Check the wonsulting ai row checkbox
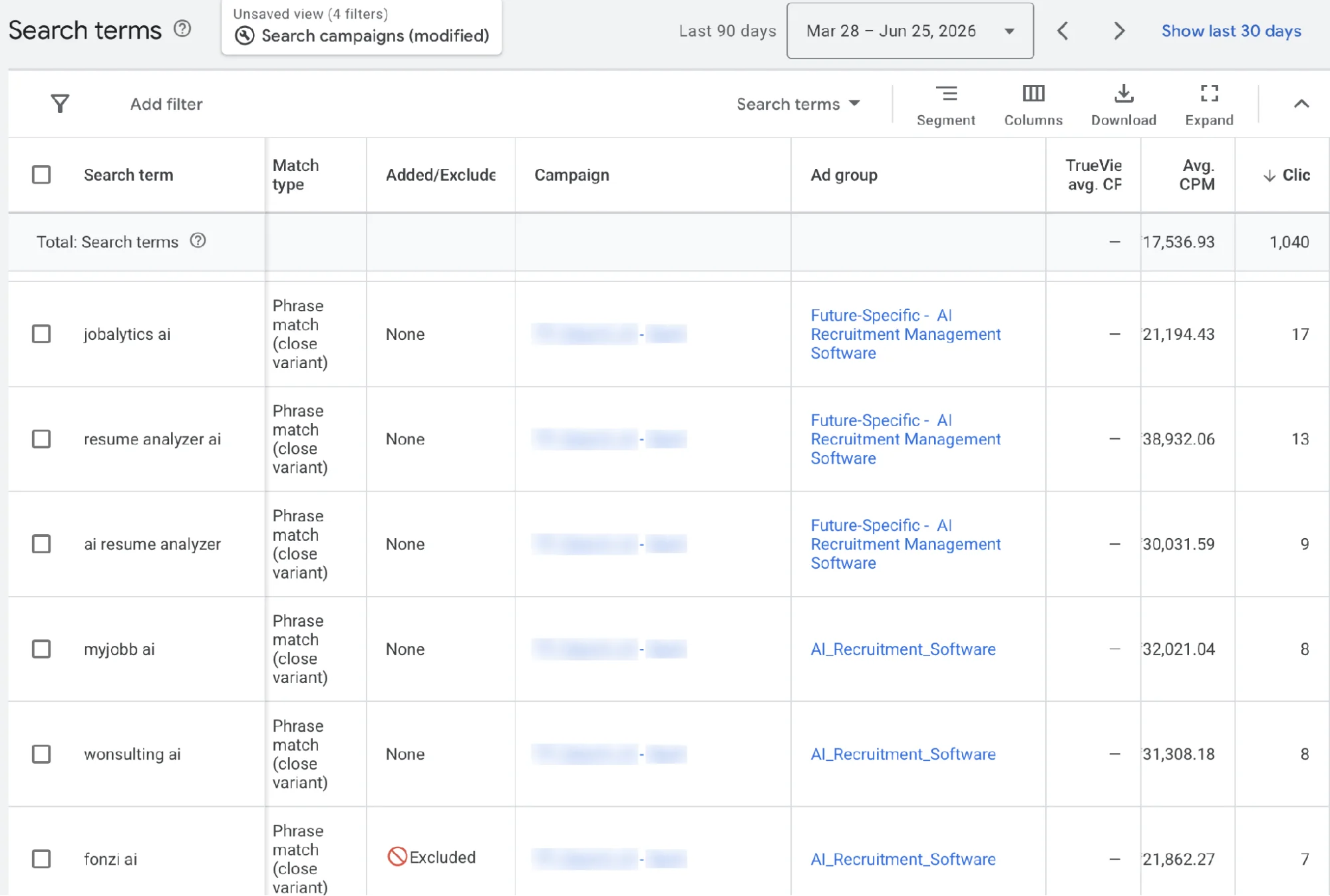Image resolution: width=1330 pixels, height=896 pixels. [41, 754]
